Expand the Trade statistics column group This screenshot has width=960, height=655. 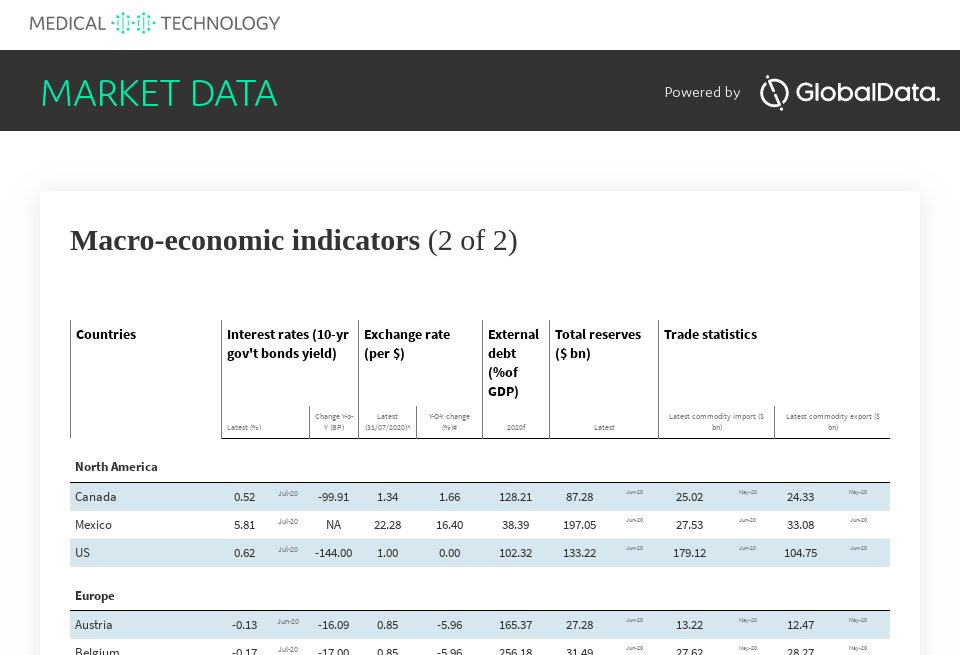click(711, 334)
